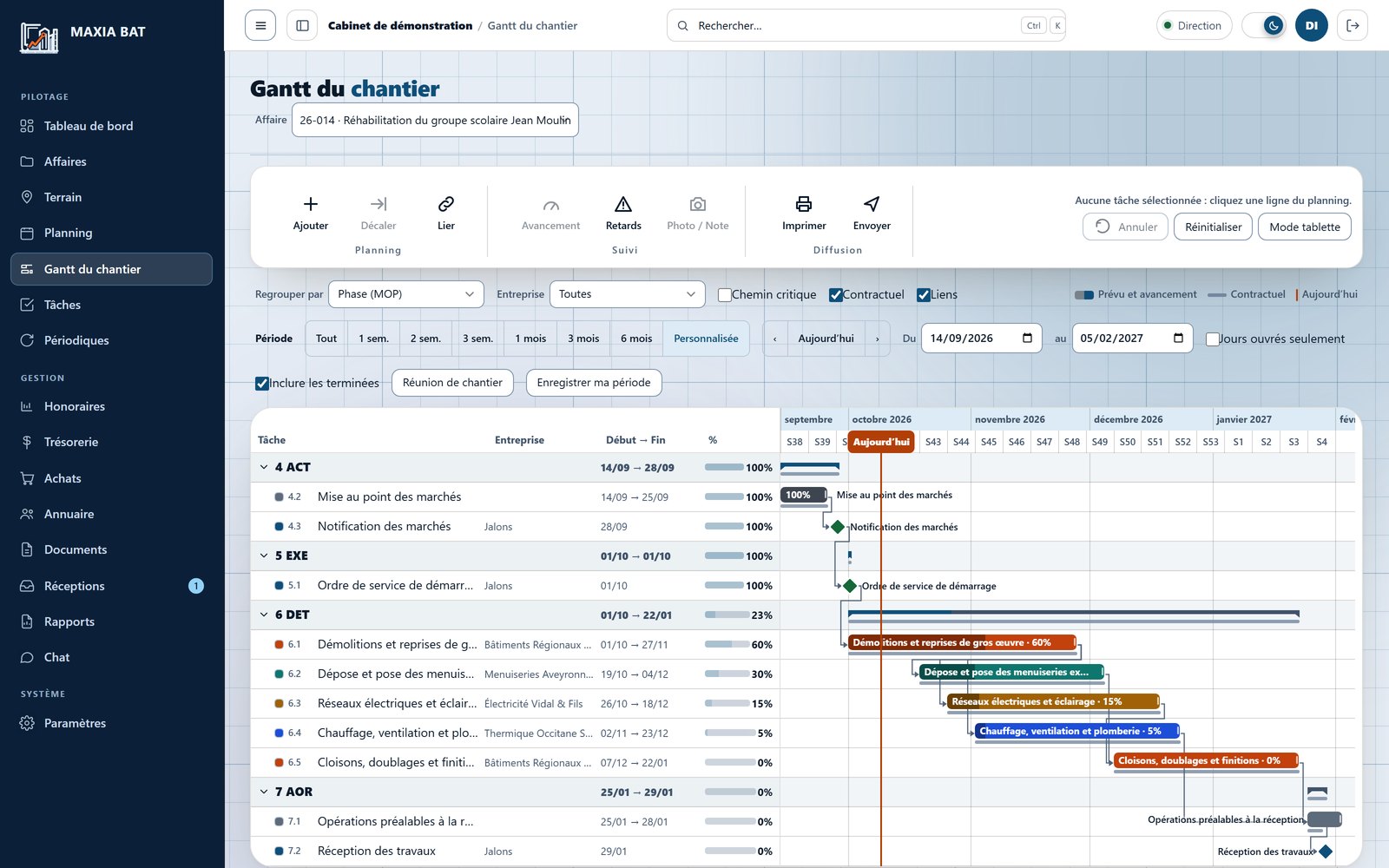Collapse the 6 DET group
This screenshot has height=868, width=1389.
(264, 615)
